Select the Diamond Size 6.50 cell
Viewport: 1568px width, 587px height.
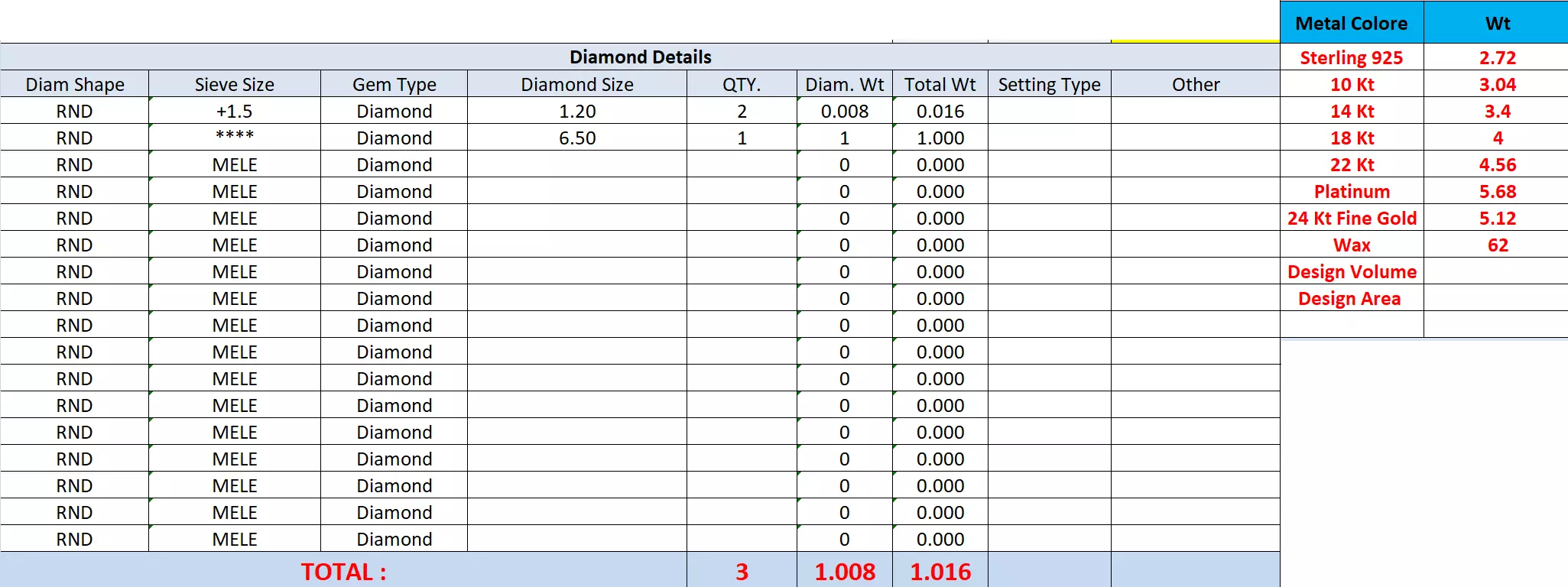coord(577,138)
